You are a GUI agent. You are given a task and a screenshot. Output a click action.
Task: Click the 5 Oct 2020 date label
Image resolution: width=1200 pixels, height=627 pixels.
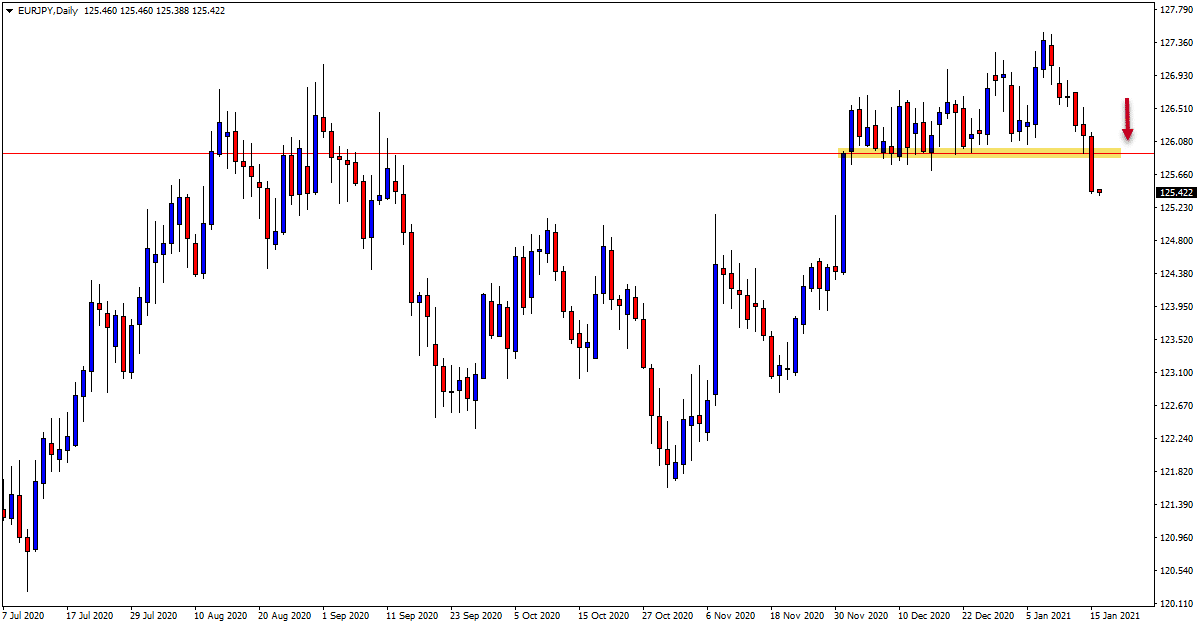(x=538, y=616)
